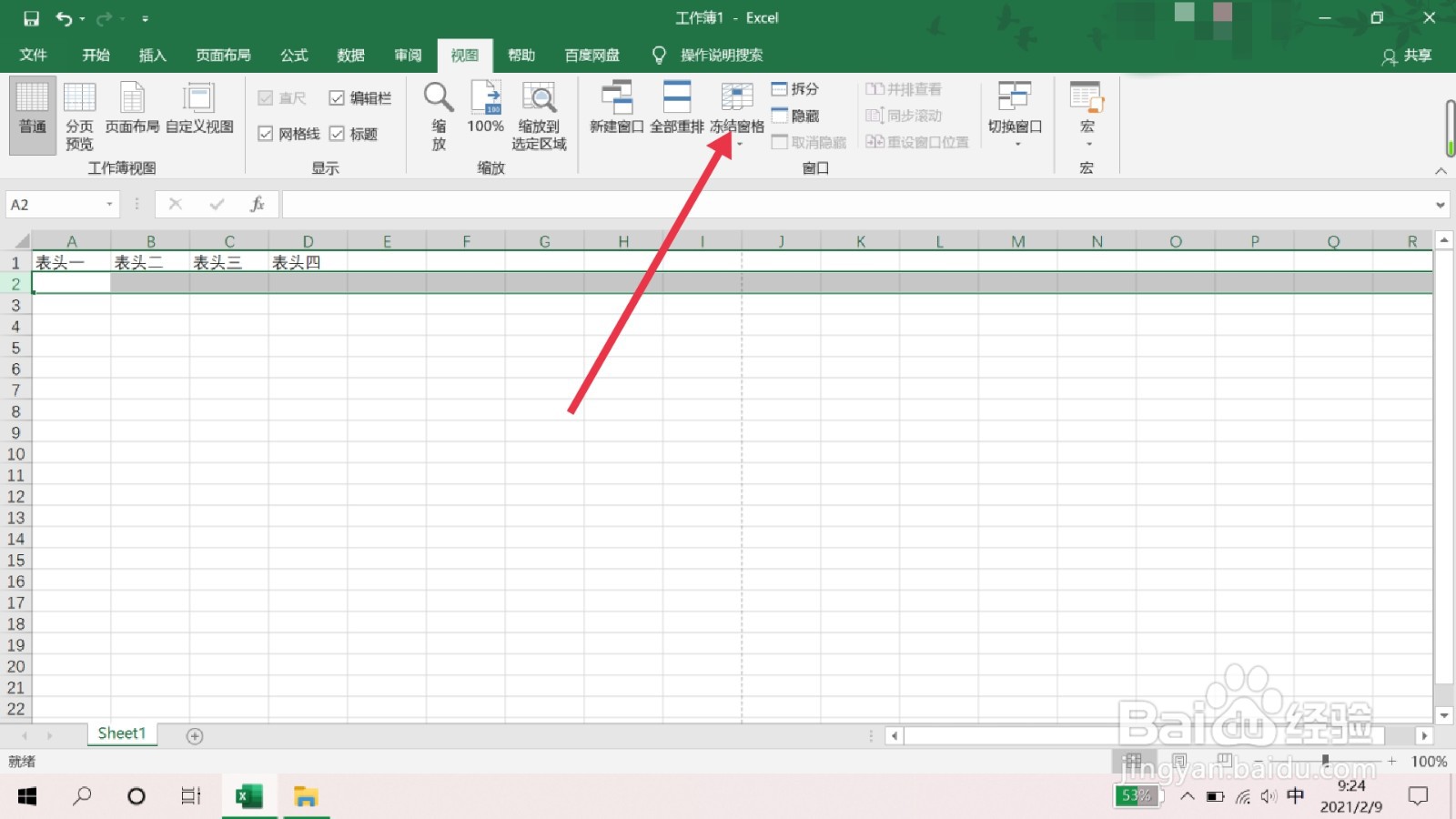Click Unhide (取消隐藏) window icon

779,142
